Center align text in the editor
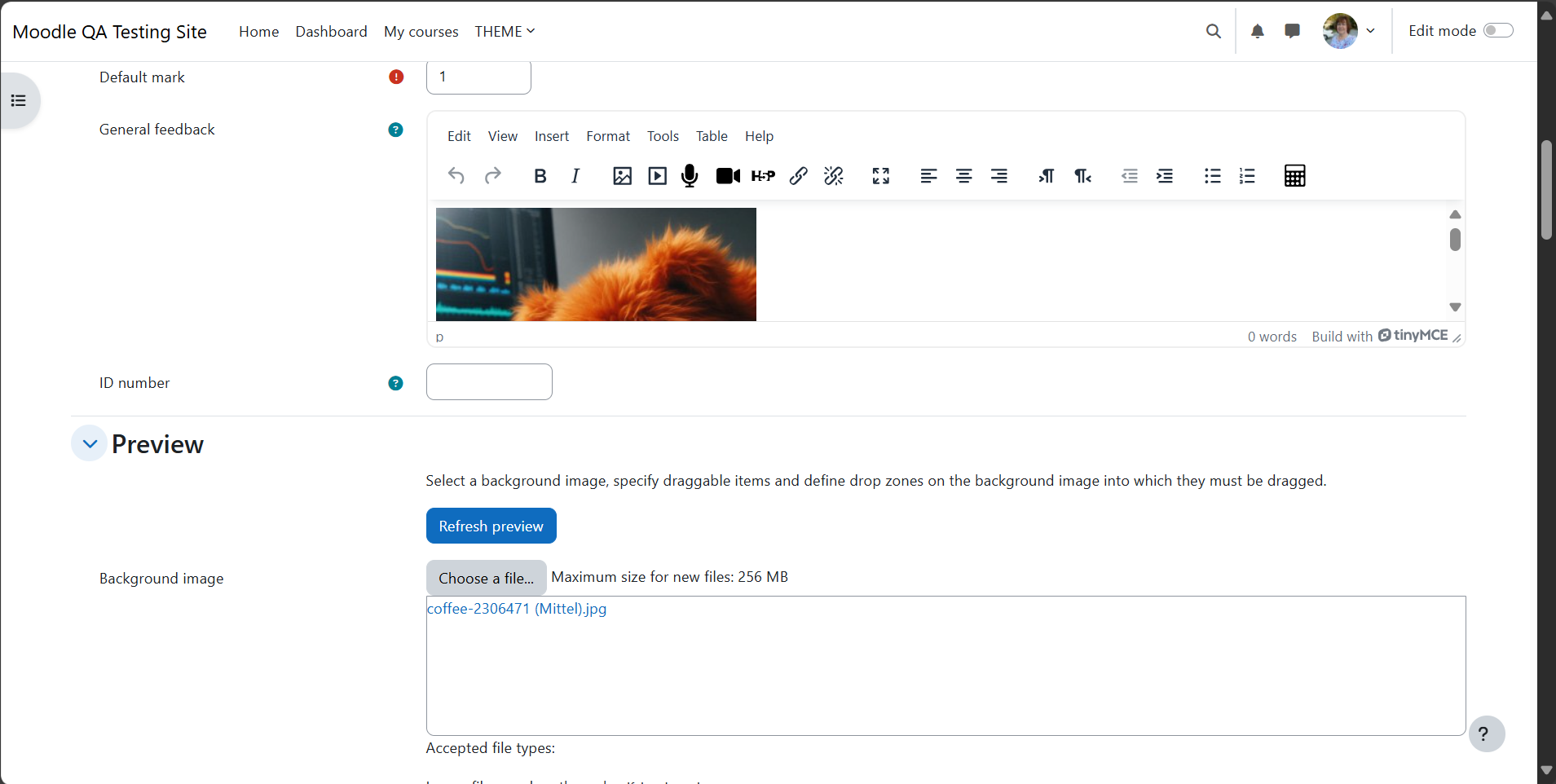The width and height of the screenshot is (1556, 784). coord(963,175)
